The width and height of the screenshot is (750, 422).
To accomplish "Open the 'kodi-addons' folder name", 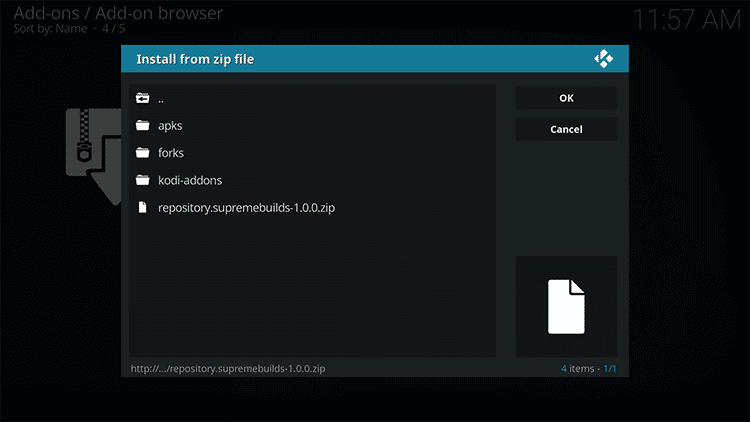I will (x=190, y=180).
